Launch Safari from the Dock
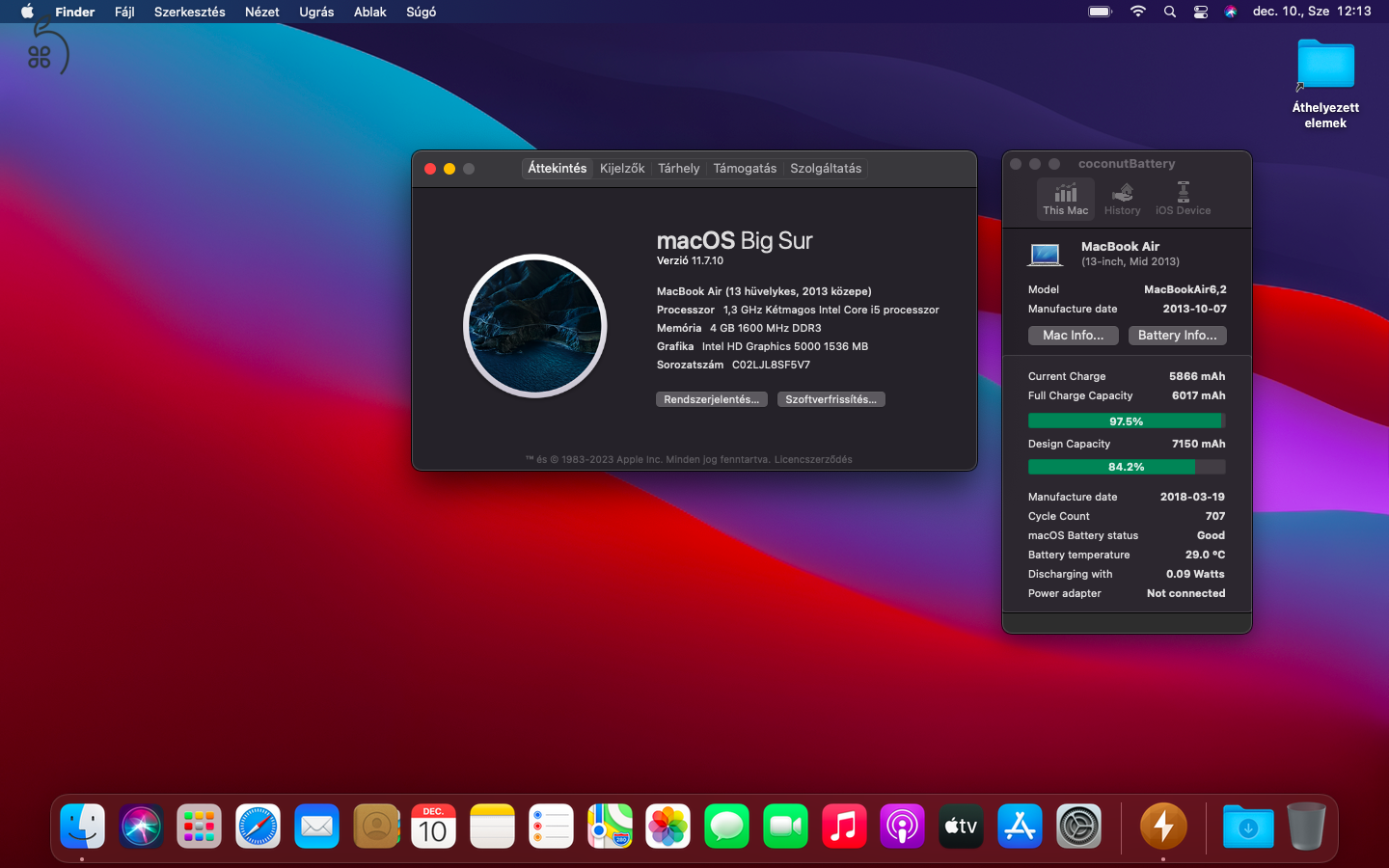1389x868 pixels. 258,827
